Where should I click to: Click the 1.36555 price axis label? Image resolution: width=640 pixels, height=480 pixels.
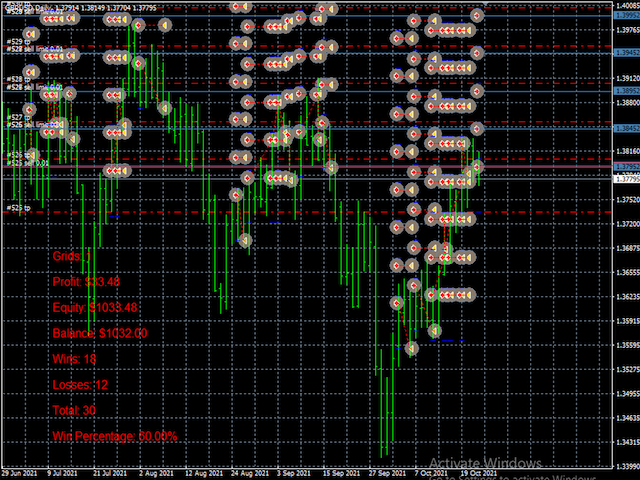[x=627, y=272]
